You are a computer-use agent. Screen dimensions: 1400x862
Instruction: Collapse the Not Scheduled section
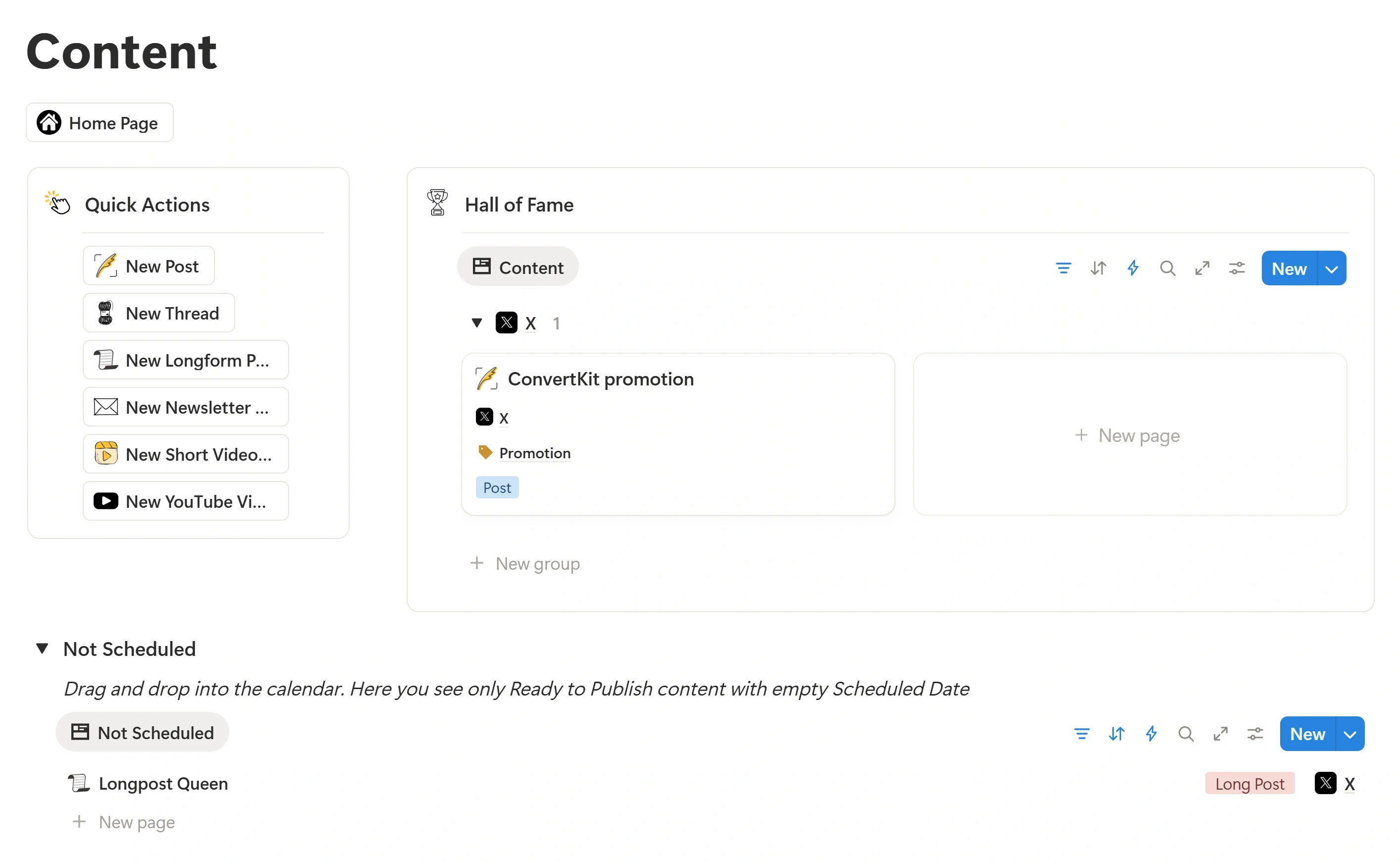coord(42,648)
